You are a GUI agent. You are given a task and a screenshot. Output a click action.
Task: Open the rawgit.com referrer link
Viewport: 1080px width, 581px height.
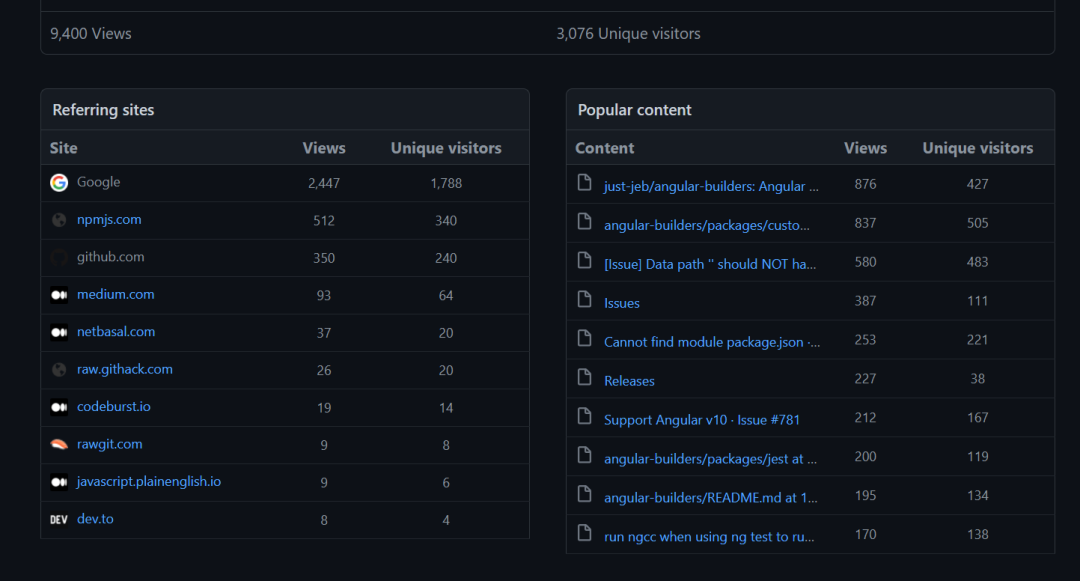coord(110,444)
